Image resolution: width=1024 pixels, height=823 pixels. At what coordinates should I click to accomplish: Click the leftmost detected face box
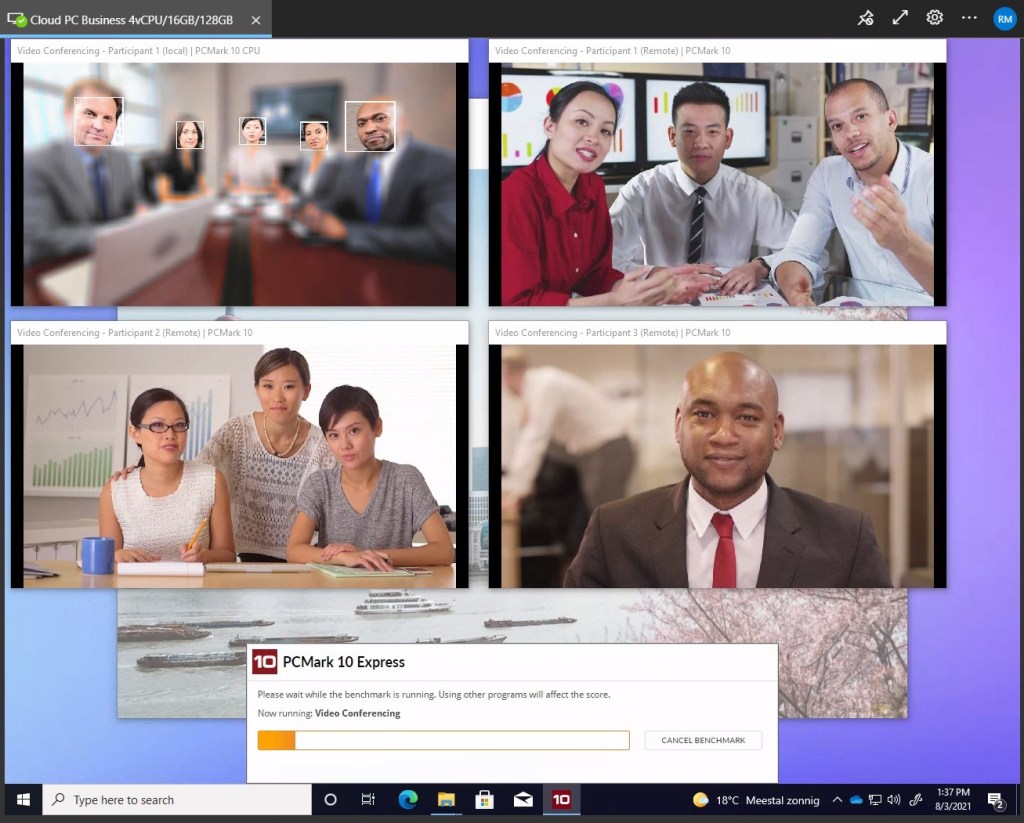point(99,121)
